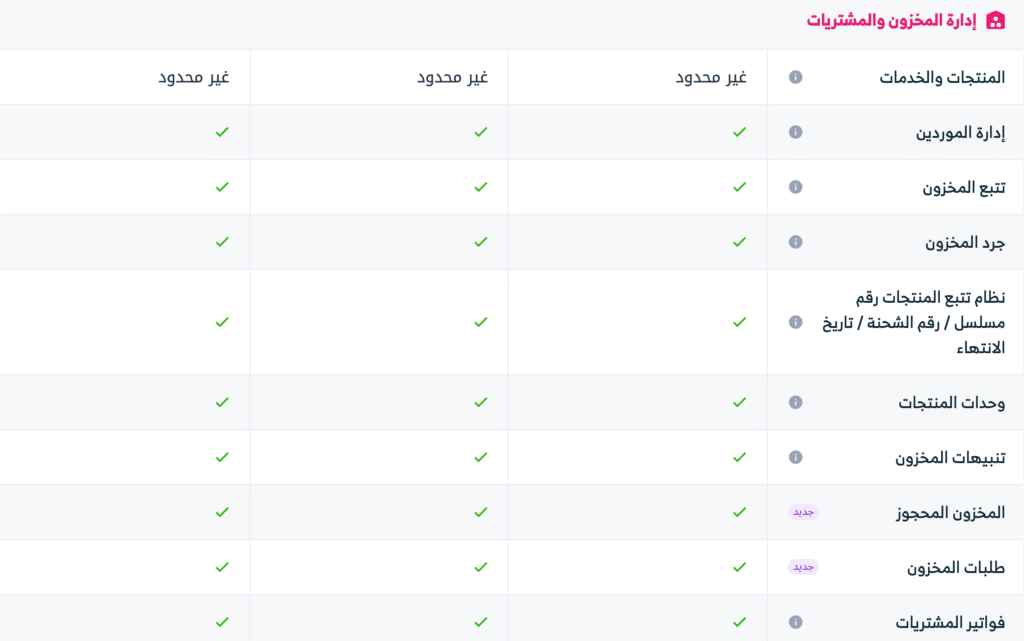The height and width of the screenshot is (641, 1024).
Task: Click the جديد badge next to المخزون المحجوز
Action: pyautogui.click(x=803, y=512)
